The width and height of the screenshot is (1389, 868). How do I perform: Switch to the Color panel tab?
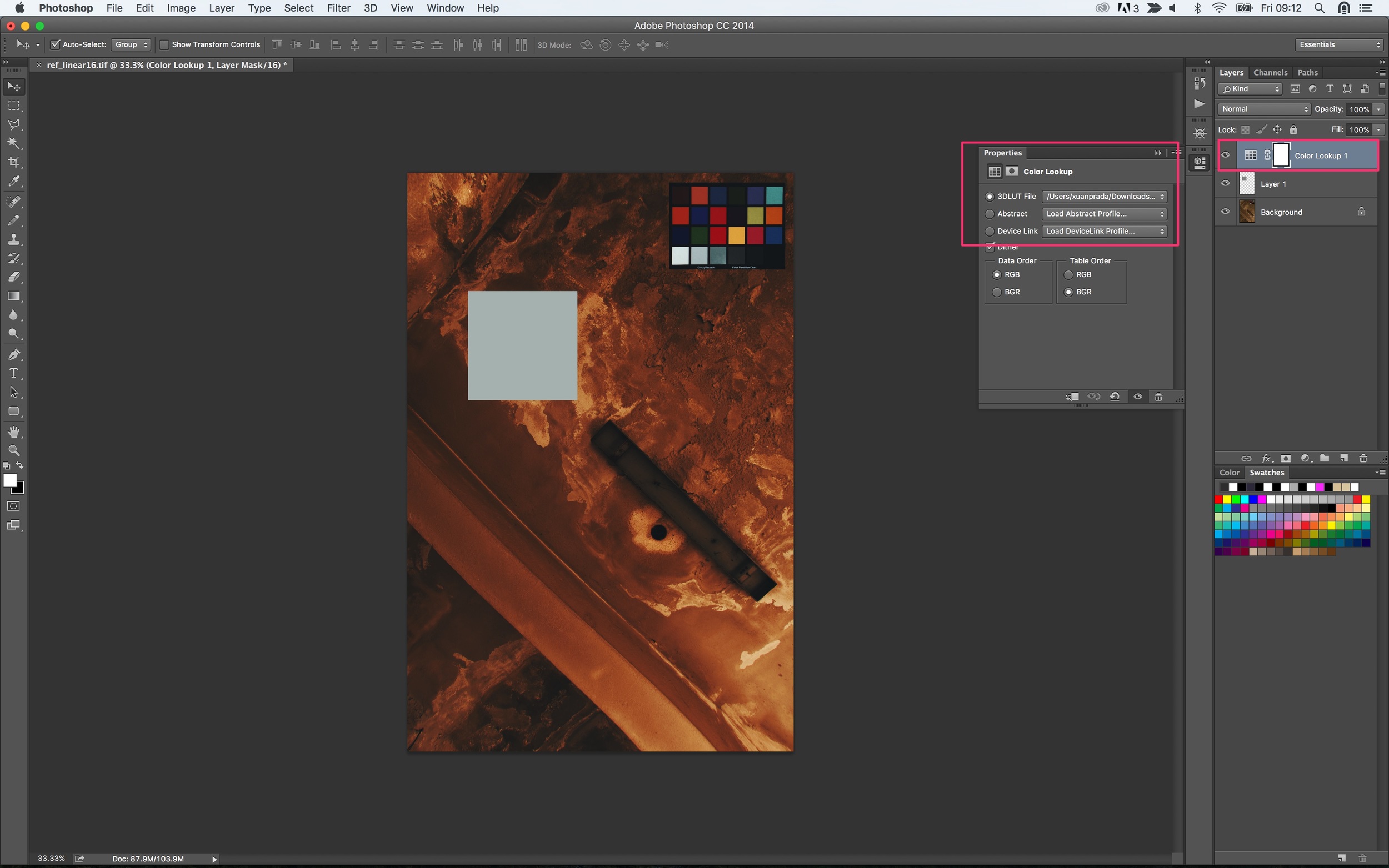click(1230, 473)
